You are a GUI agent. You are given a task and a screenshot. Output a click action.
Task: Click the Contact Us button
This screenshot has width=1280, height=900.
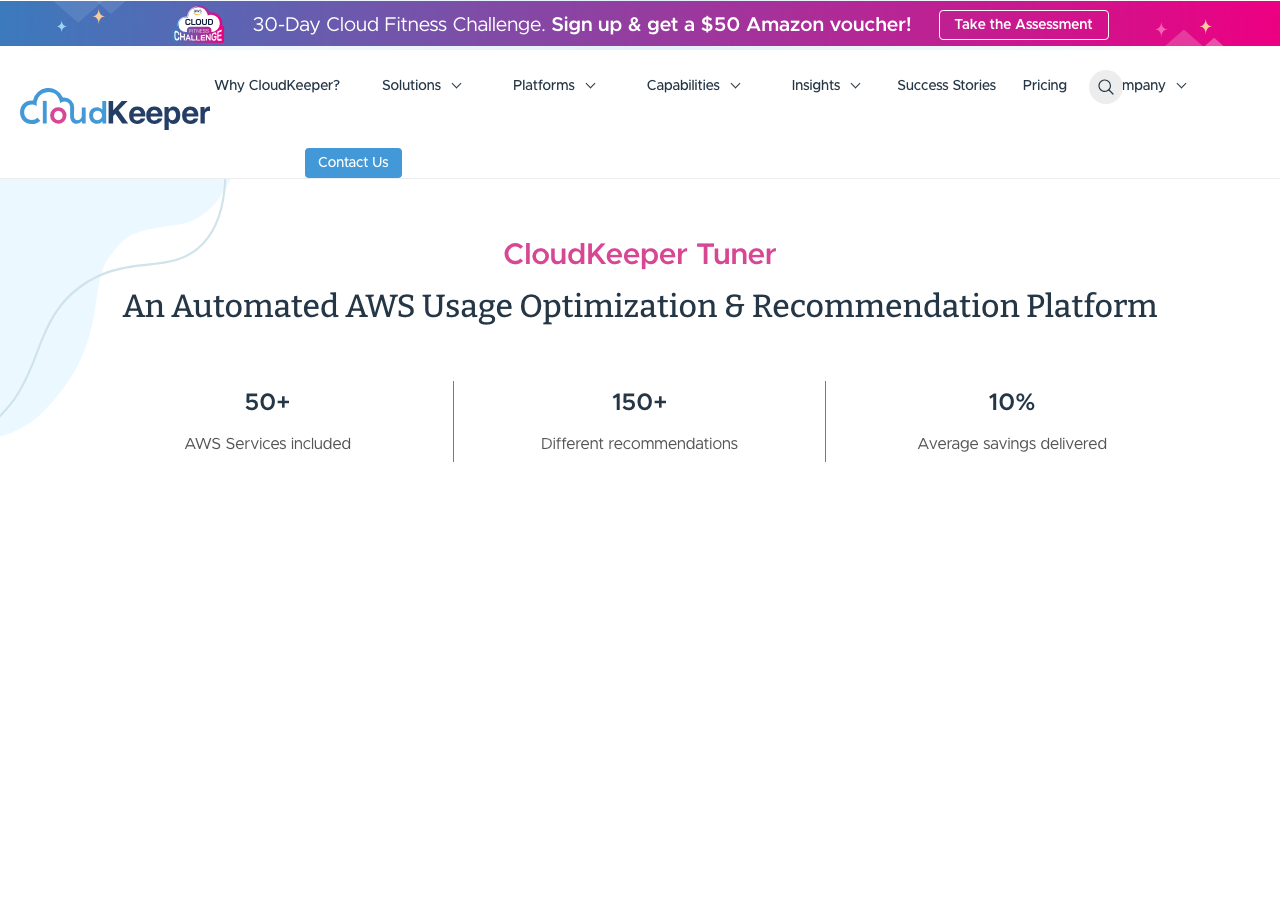pyautogui.click(x=353, y=163)
